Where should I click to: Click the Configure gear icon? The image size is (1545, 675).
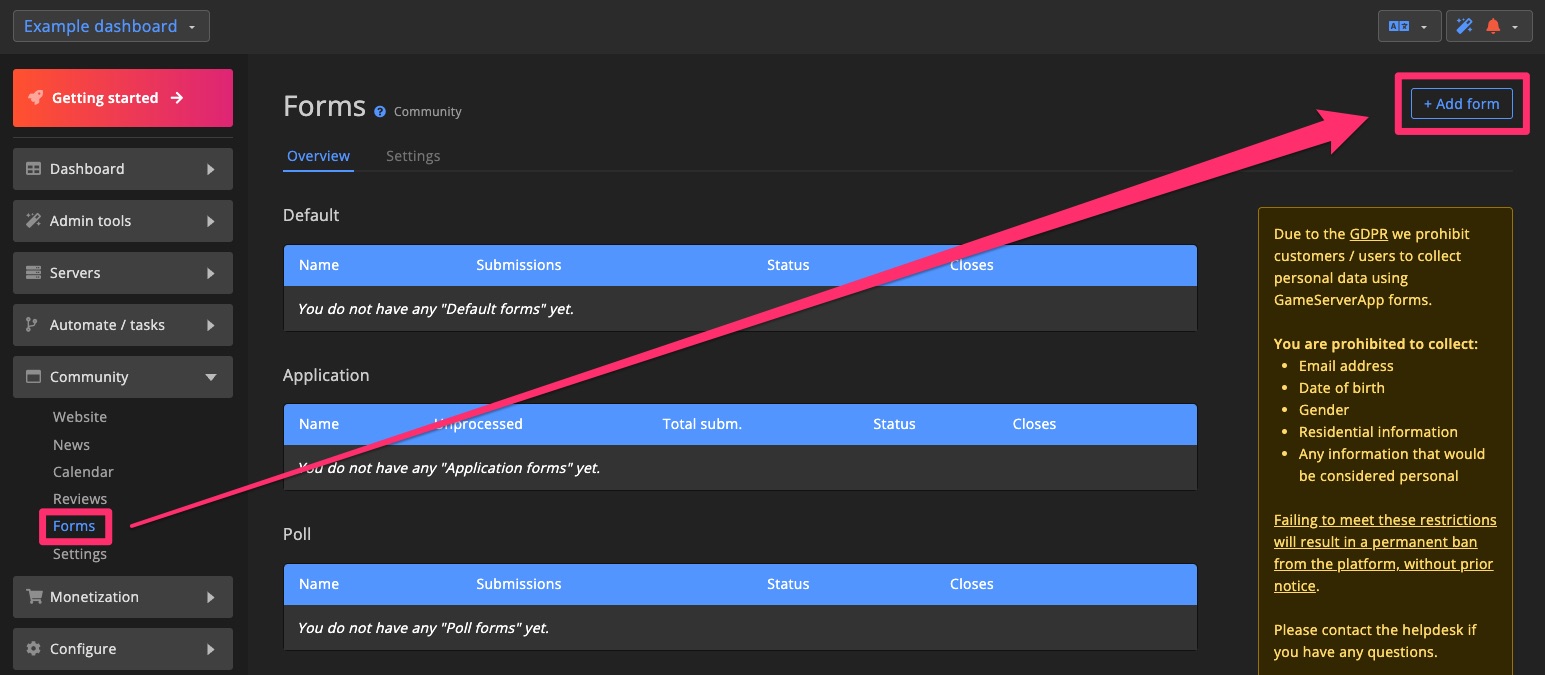tap(32, 648)
